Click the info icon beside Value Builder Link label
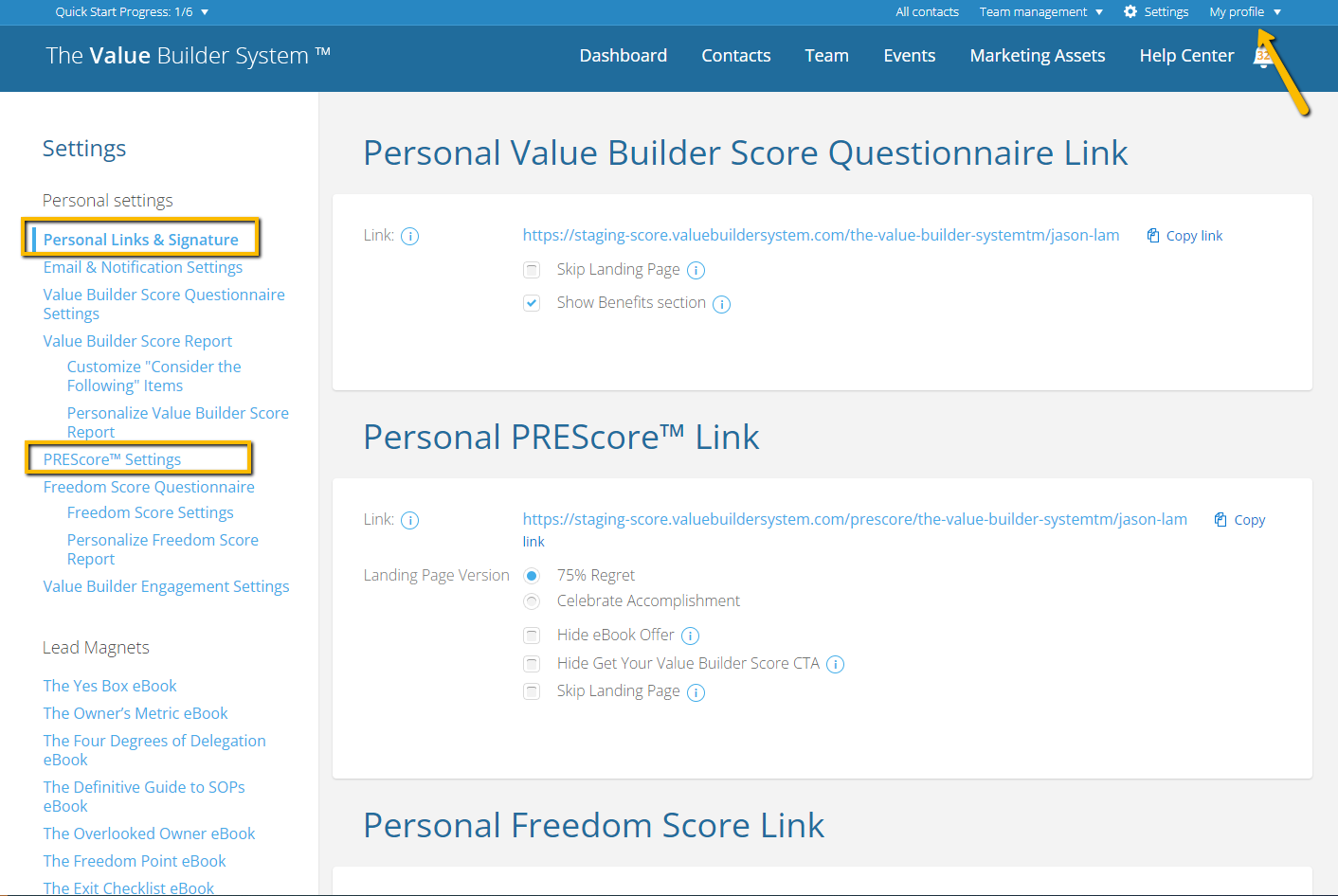 [409, 236]
